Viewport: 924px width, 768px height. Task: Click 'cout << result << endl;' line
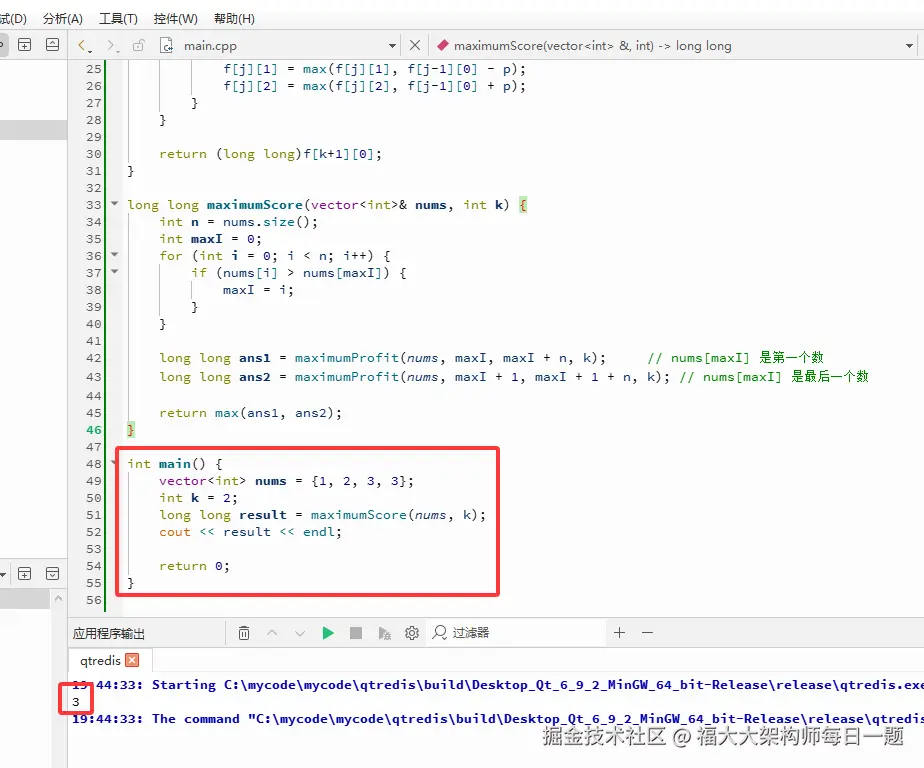click(x=250, y=532)
